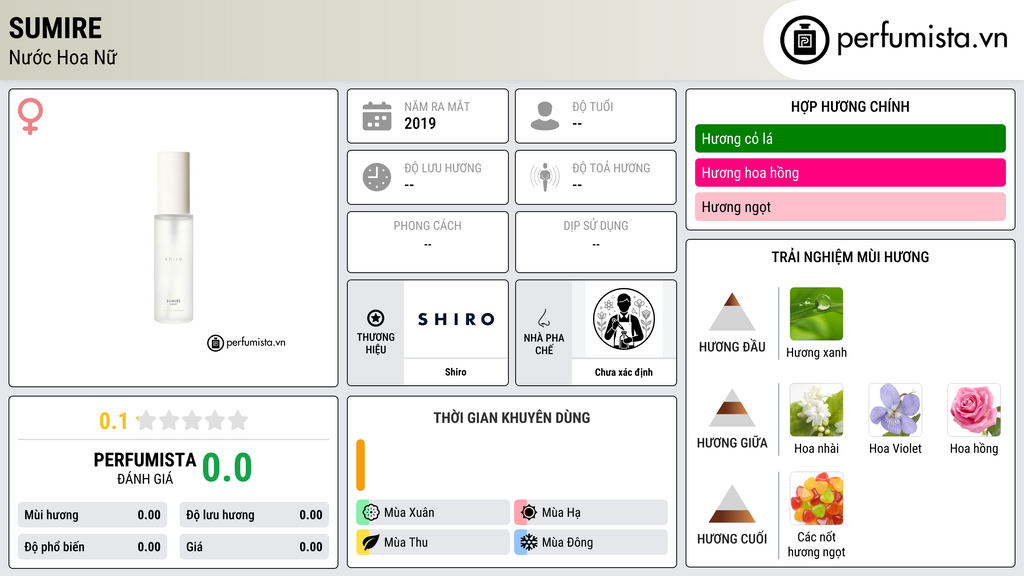This screenshot has height=576, width=1024.
Task: Click the Mùa Đông snowflake icon
Action: (x=529, y=542)
